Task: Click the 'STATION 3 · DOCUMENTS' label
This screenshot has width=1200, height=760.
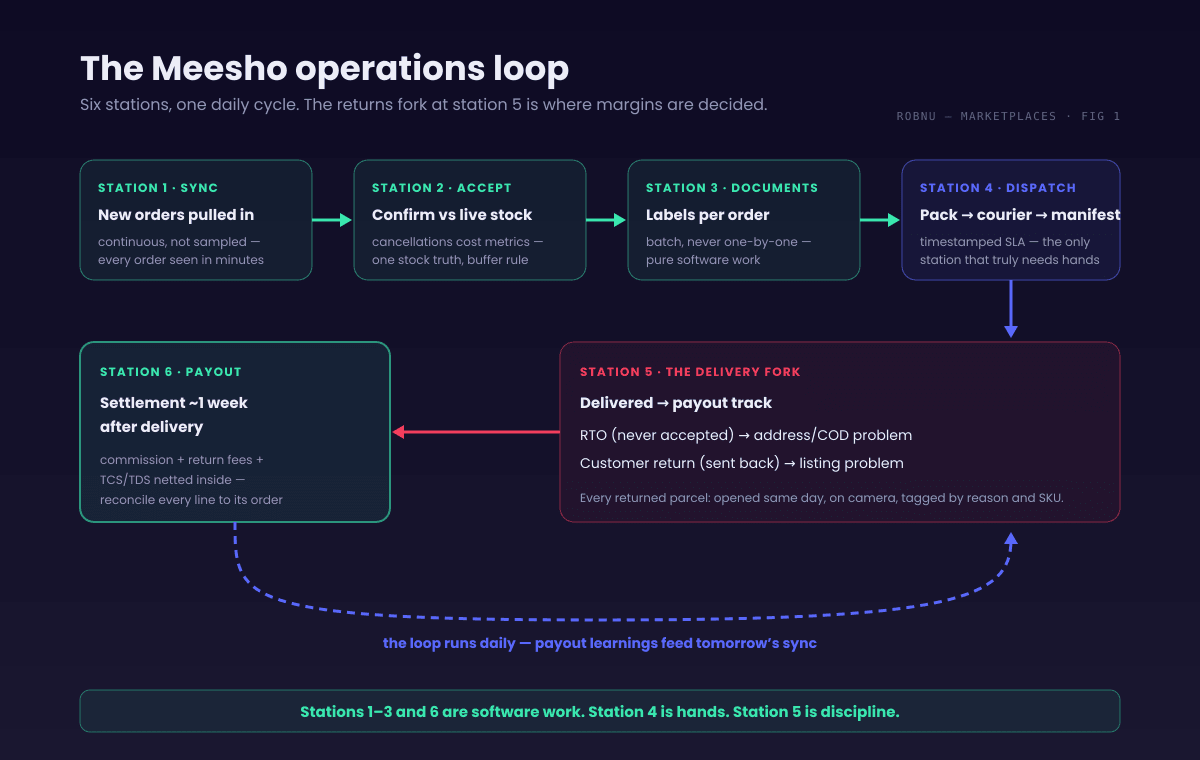Action: point(732,188)
